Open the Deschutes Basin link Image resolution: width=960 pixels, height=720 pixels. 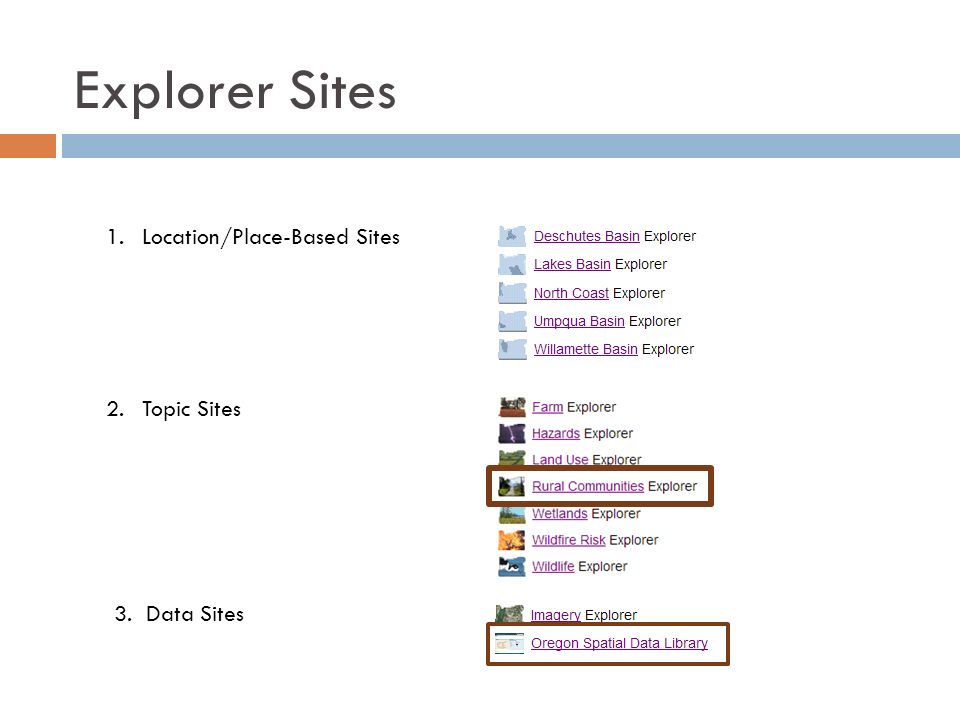(x=587, y=236)
